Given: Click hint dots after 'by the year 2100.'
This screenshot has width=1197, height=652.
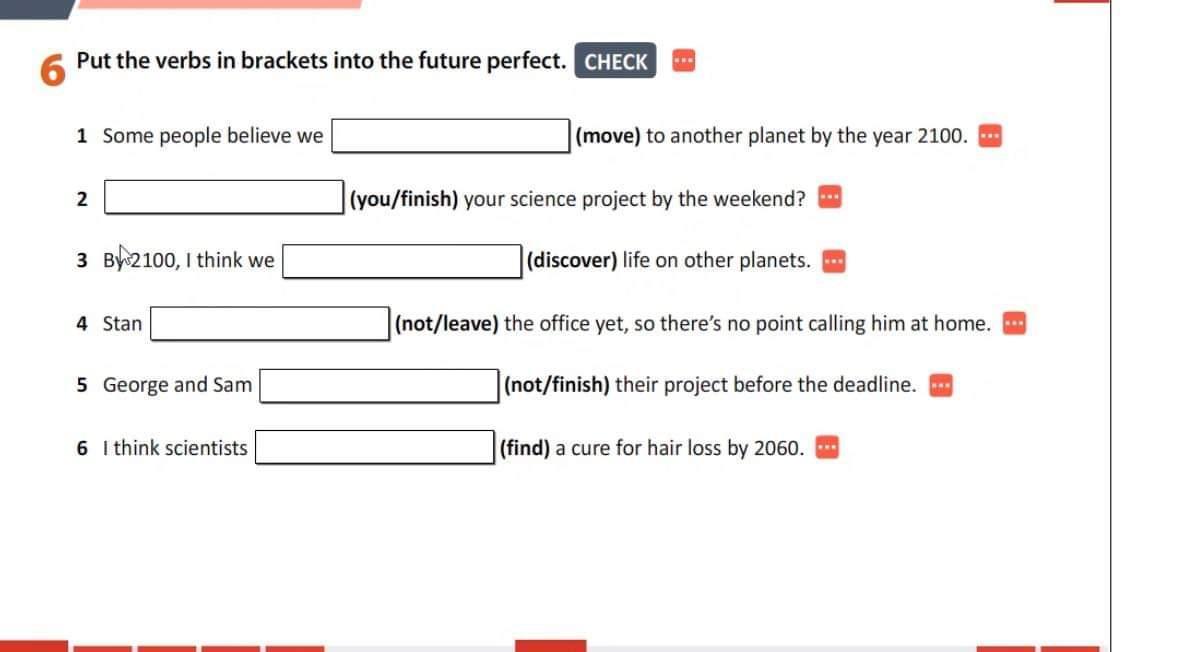Looking at the screenshot, I should (x=990, y=136).
